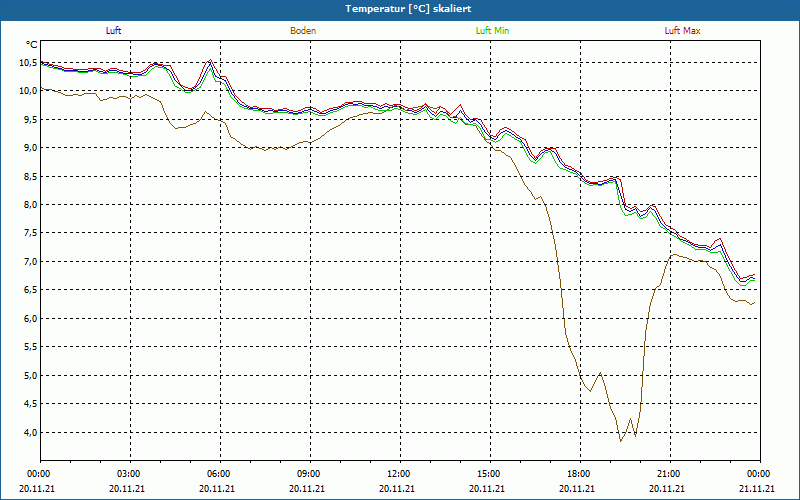The width and height of the screenshot is (800, 500).
Task: Click the 18:00 time axis label
Action: [579, 473]
